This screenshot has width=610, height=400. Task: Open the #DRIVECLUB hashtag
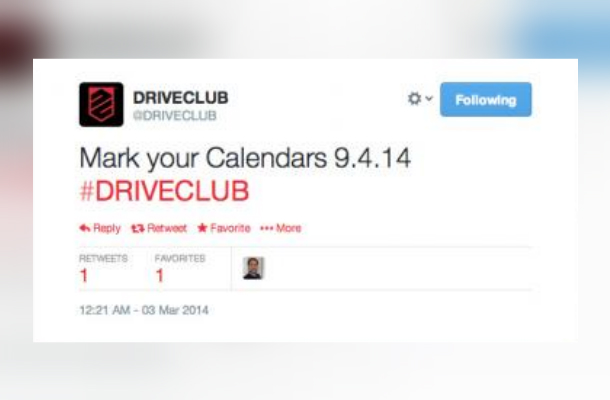point(164,191)
